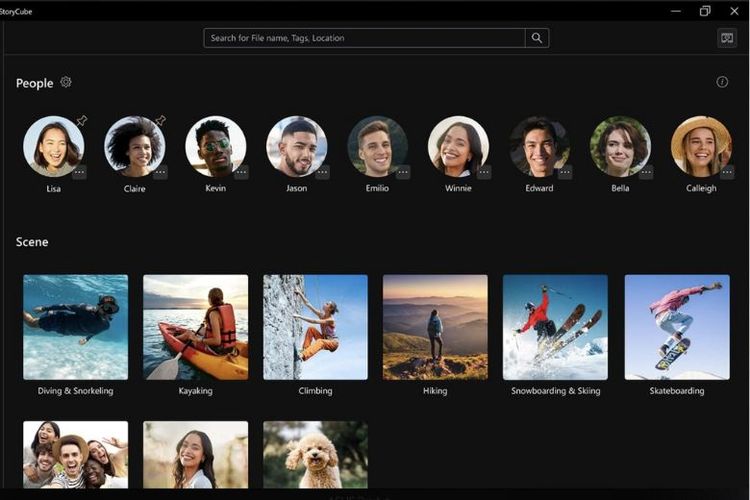Screen dimensions: 750x500
Task: Toggle the pin icon on Lisa
Action: coord(82,121)
